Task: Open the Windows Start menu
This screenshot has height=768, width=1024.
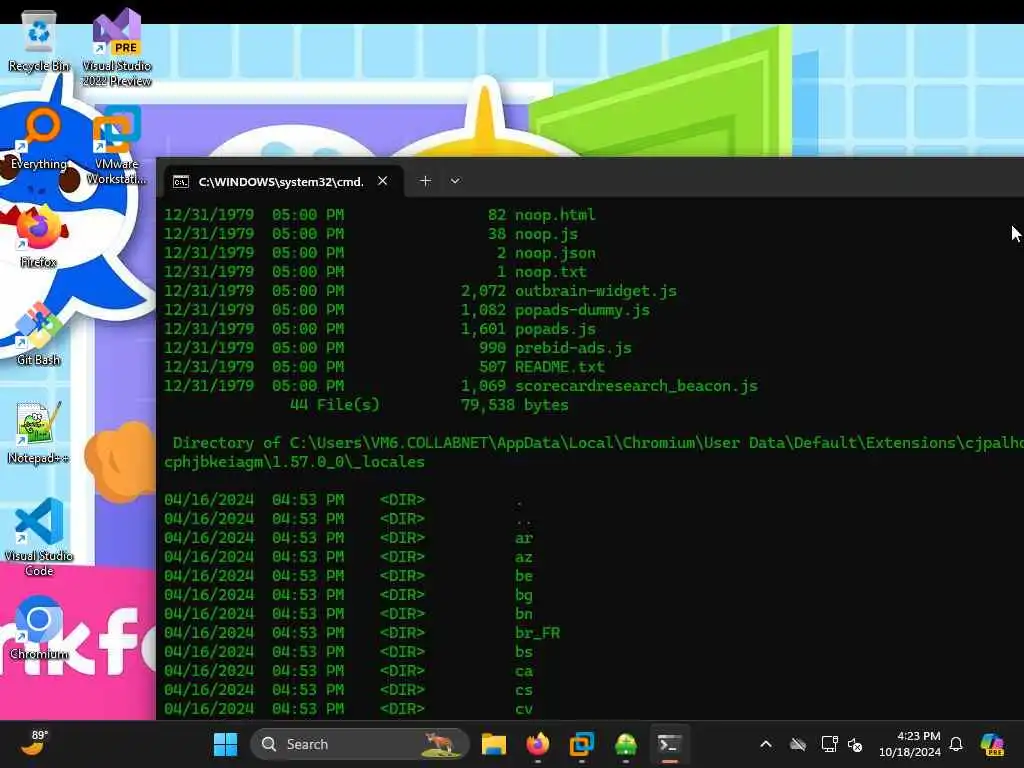Action: pyautogui.click(x=225, y=744)
